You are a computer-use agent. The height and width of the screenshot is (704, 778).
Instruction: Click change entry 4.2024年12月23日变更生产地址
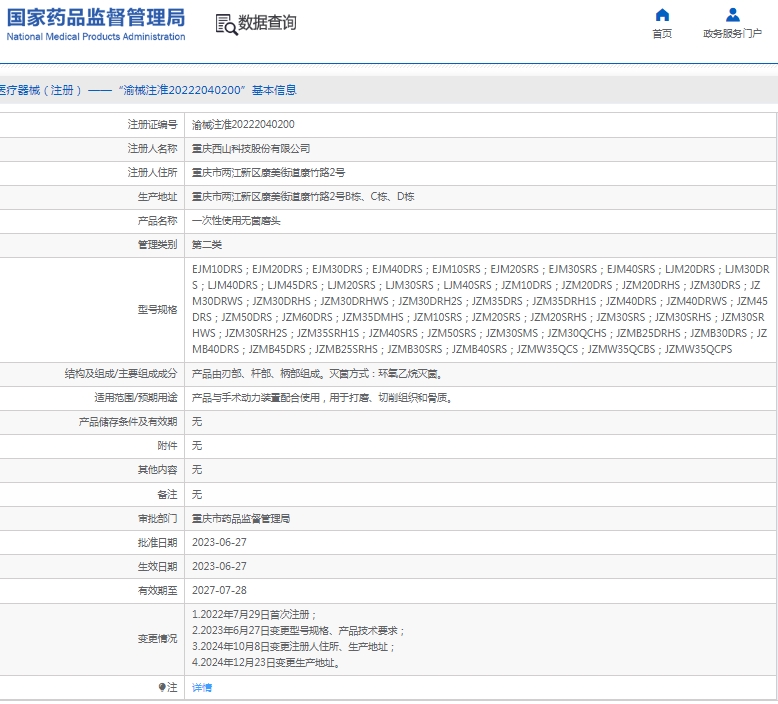pyautogui.click(x=266, y=662)
